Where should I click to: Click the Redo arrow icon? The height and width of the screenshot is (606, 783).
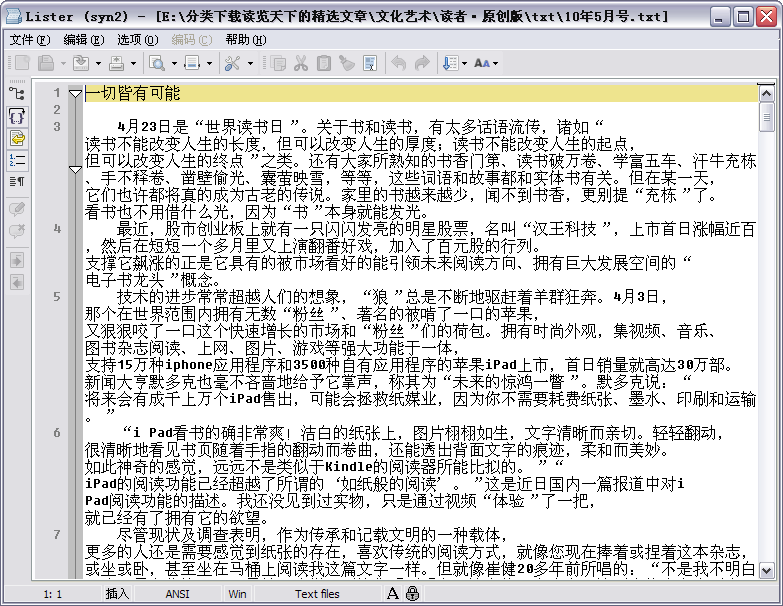422,63
